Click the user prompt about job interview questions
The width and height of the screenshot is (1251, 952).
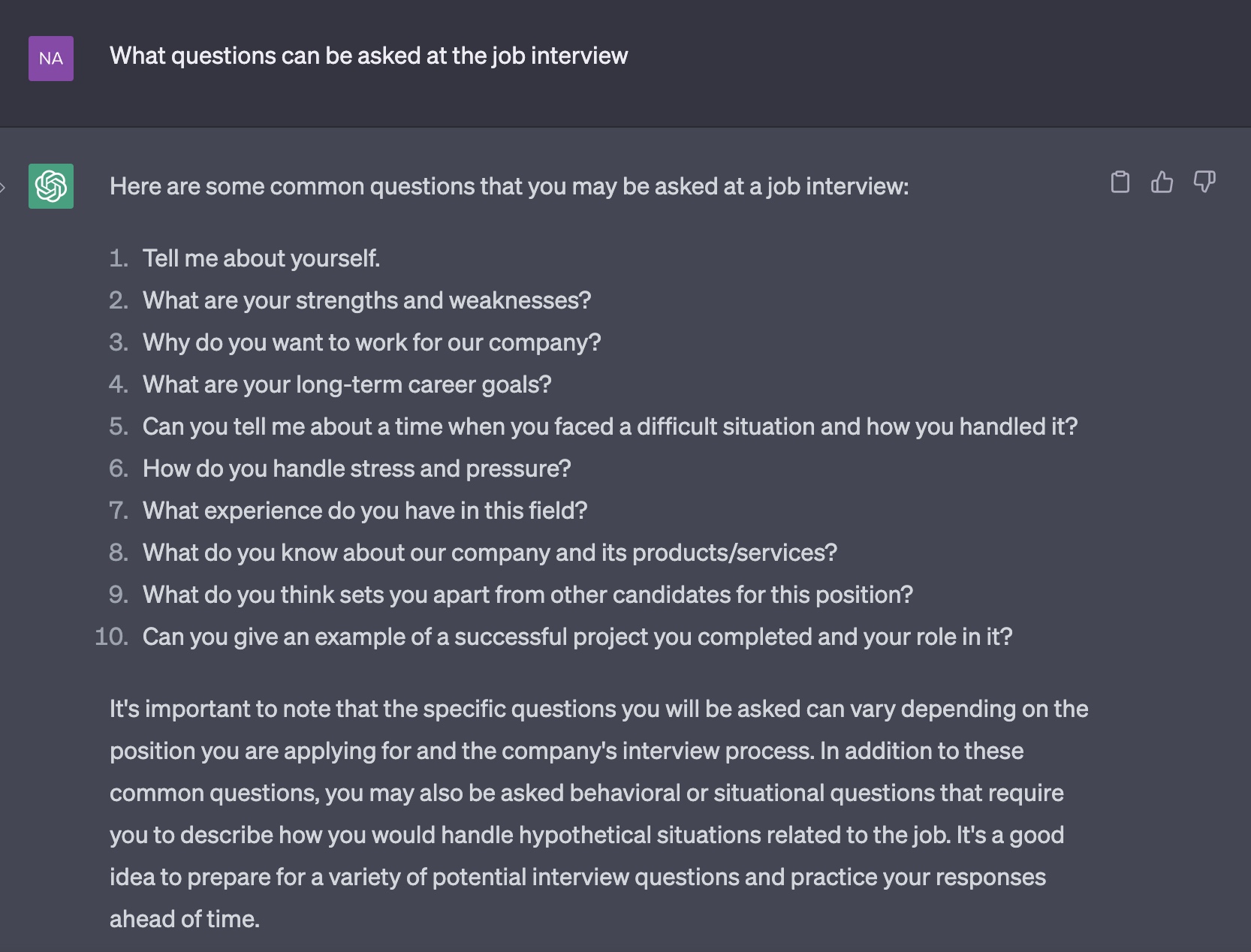[x=369, y=56]
